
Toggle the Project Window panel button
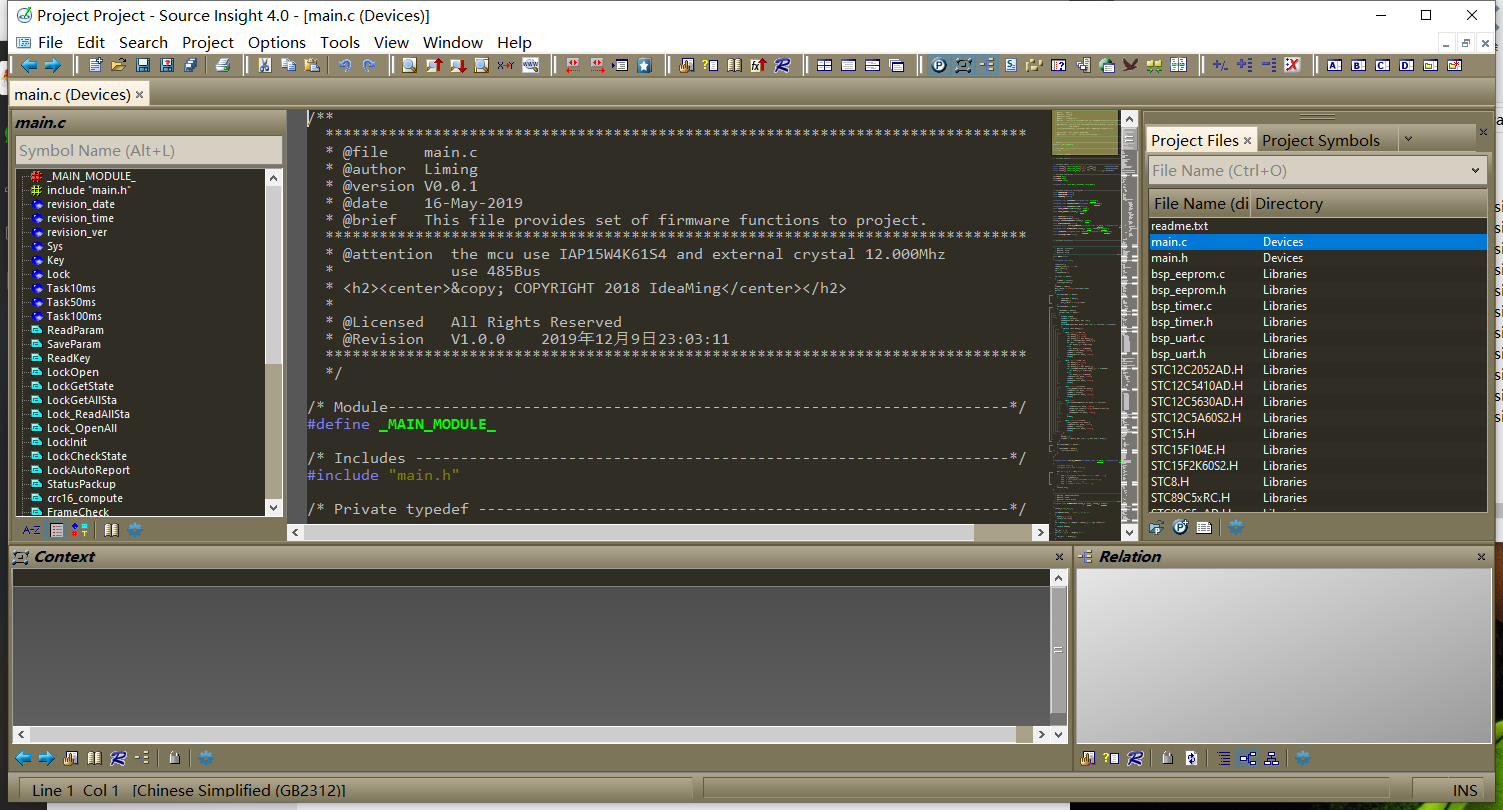939,66
